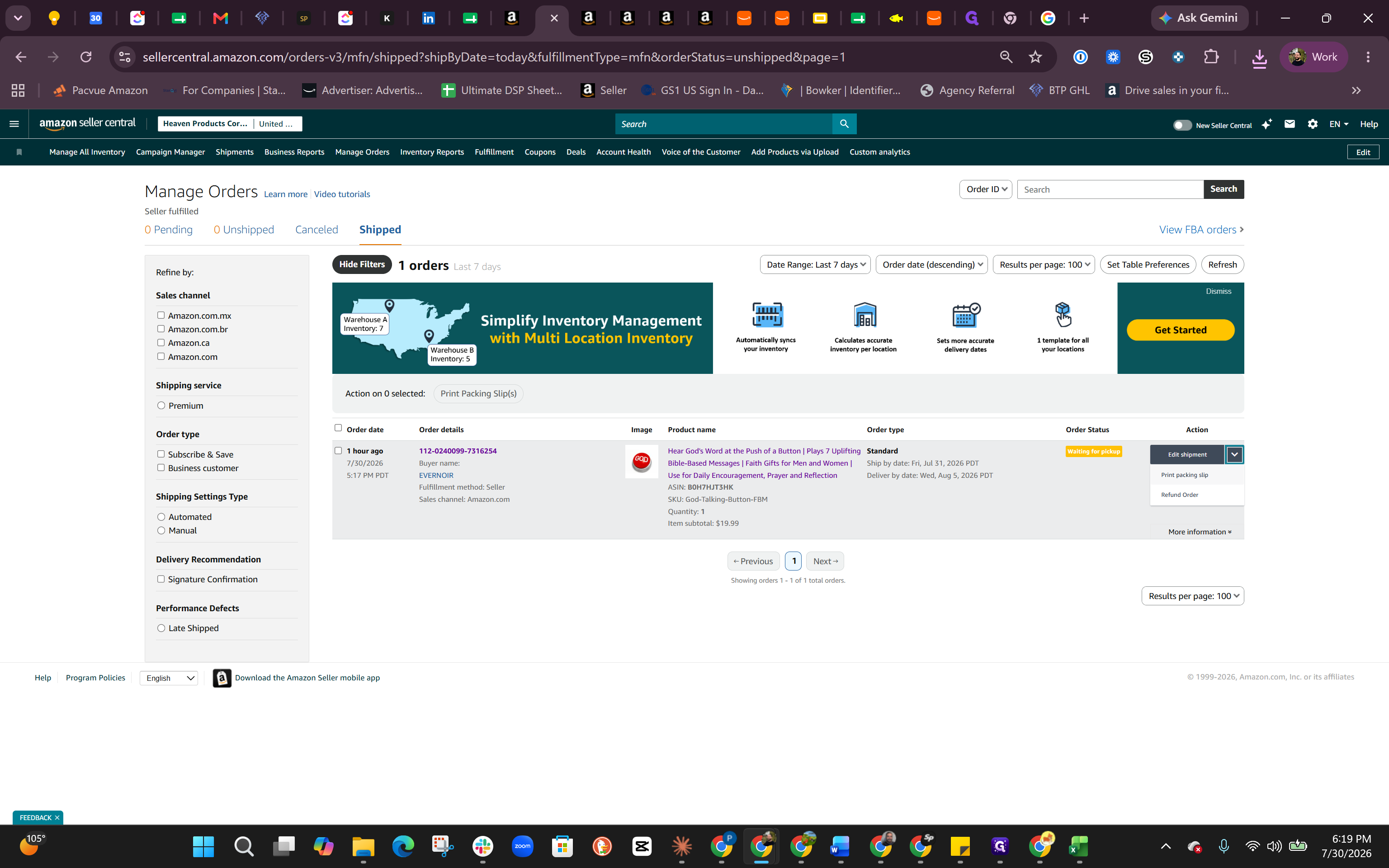The width and height of the screenshot is (1389, 868).
Task: Check the Subscribe & Save order type
Action: 161,454
